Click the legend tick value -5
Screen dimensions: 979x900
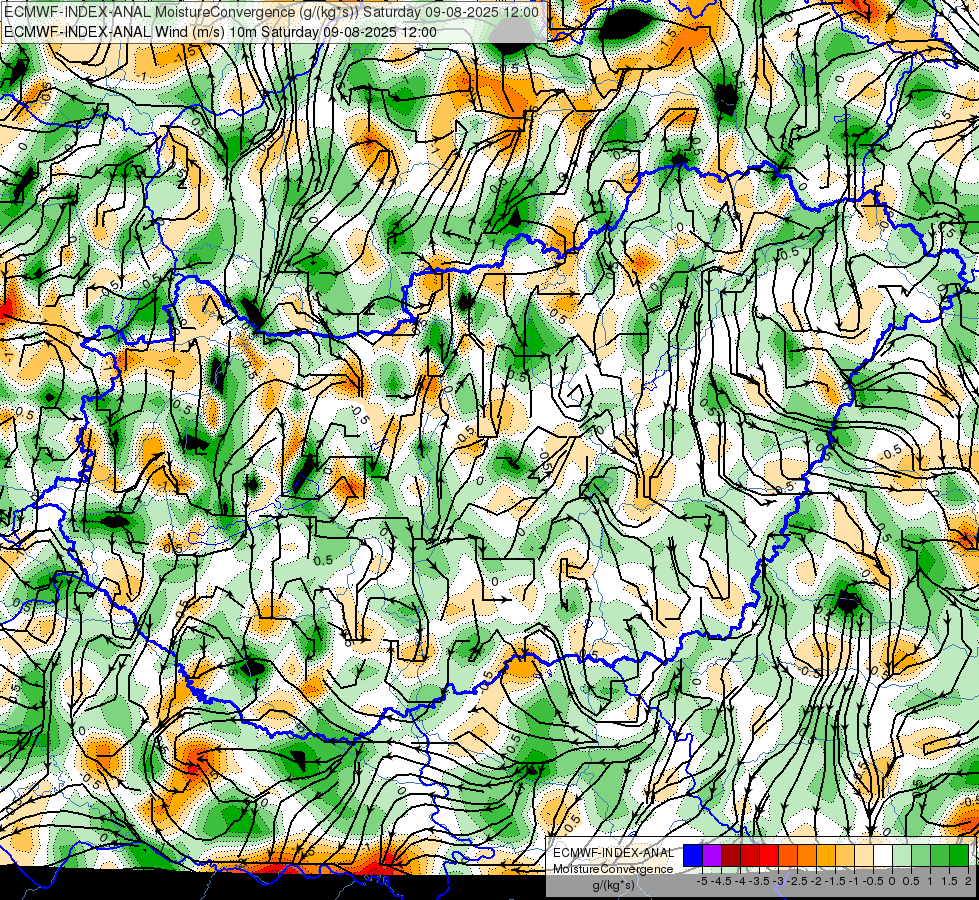[x=702, y=881]
